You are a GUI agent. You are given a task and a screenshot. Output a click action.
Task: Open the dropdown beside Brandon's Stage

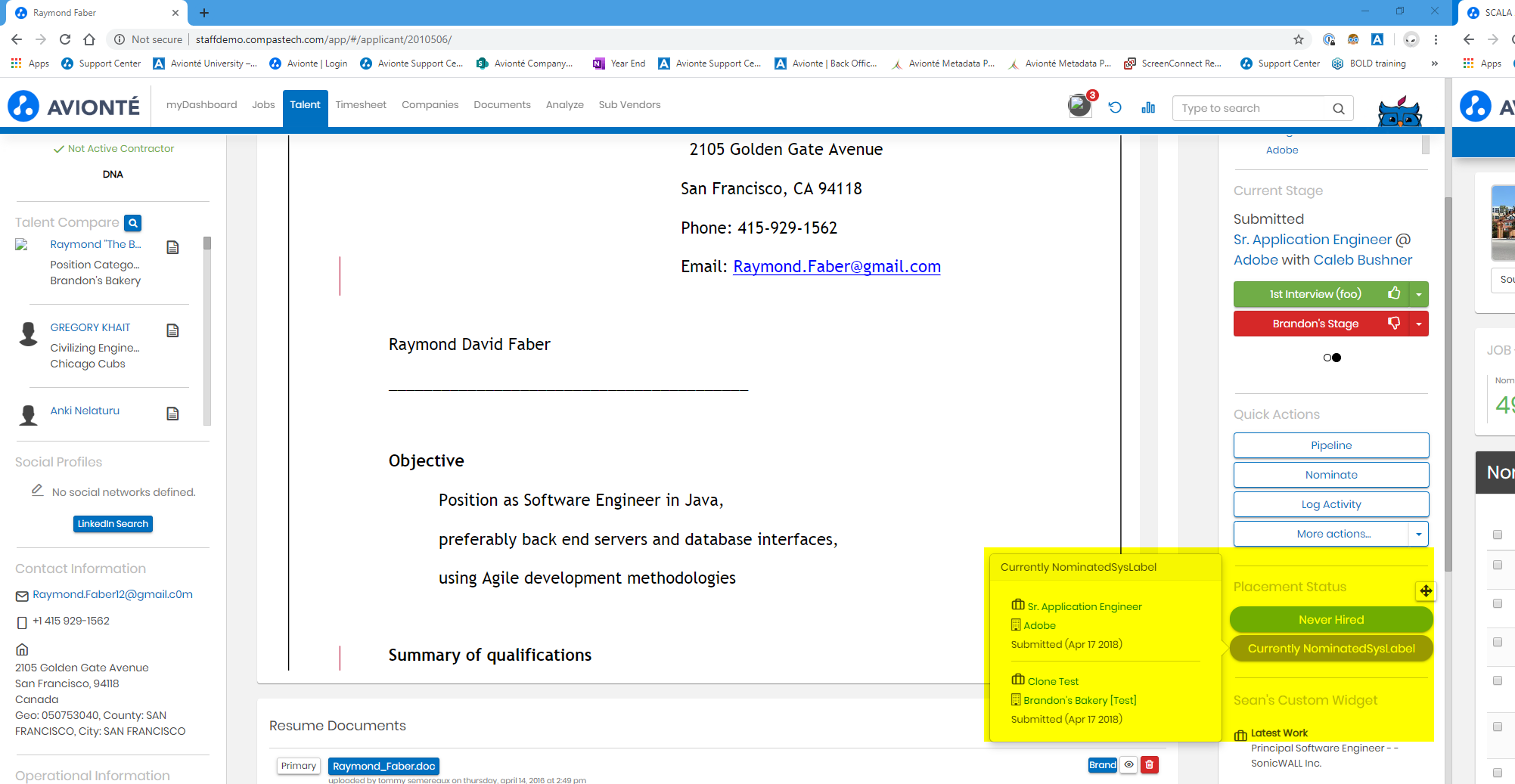coord(1419,324)
